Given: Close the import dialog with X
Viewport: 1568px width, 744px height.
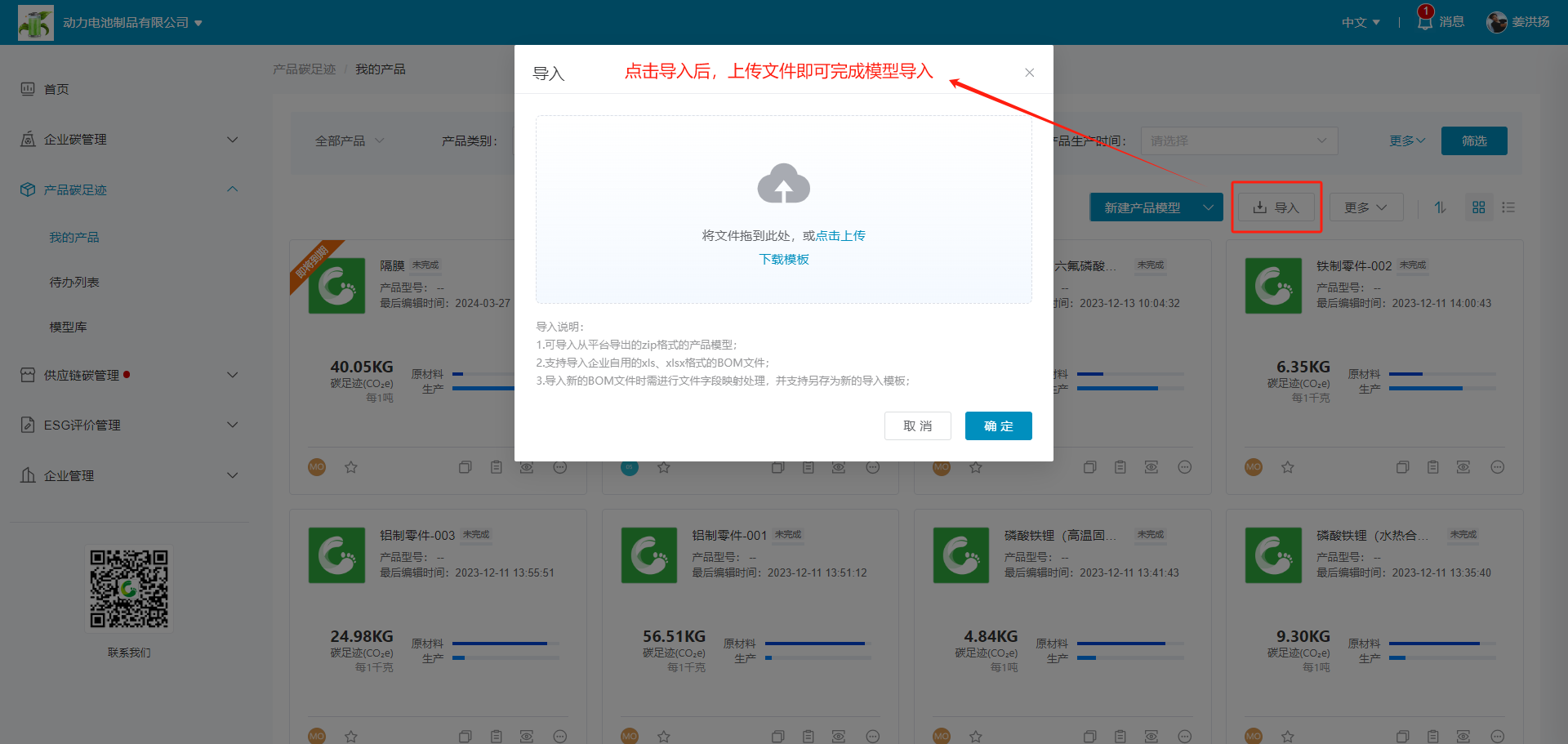Looking at the screenshot, I should click(x=1029, y=73).
